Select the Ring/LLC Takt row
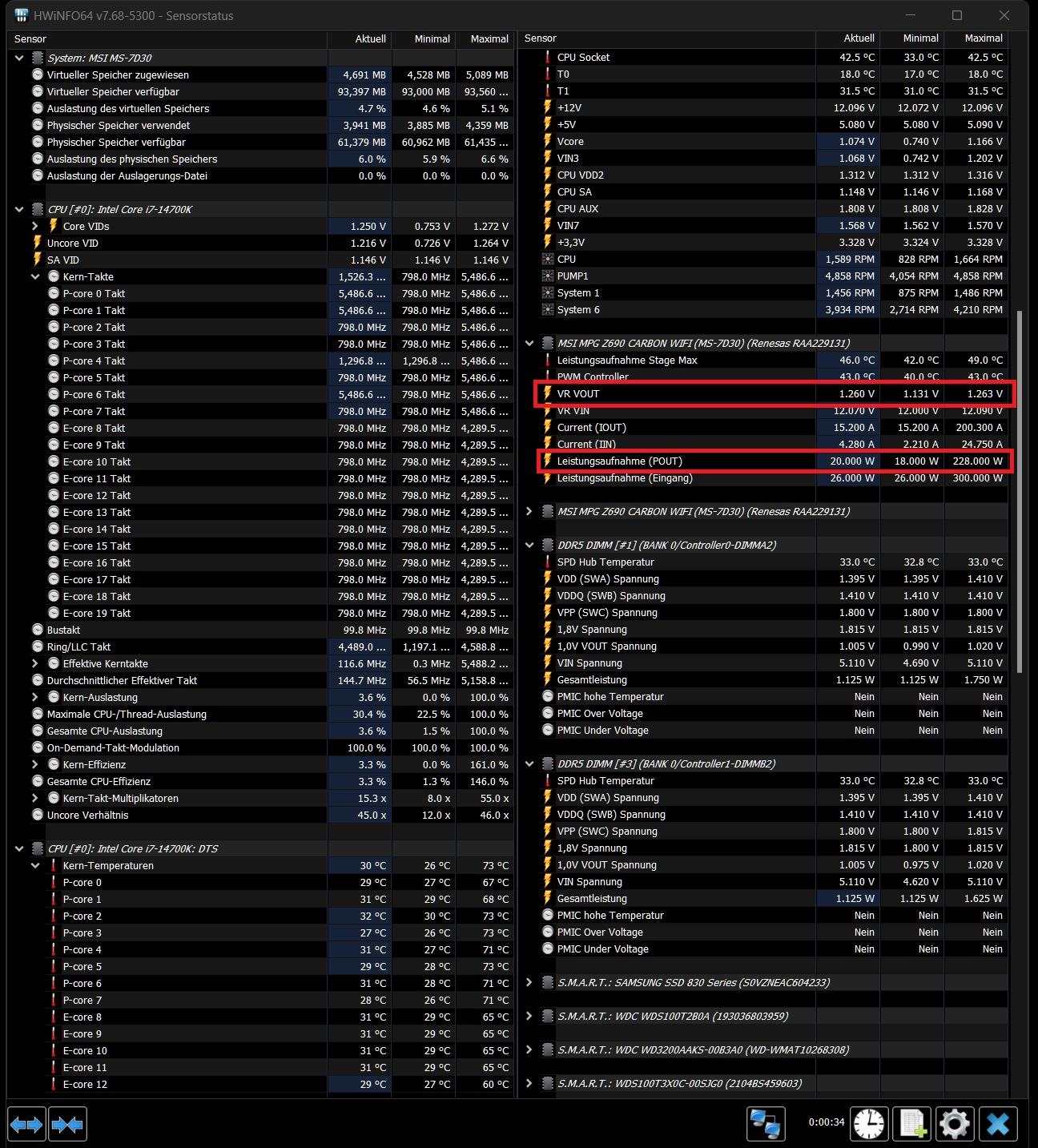 [260, 647]
